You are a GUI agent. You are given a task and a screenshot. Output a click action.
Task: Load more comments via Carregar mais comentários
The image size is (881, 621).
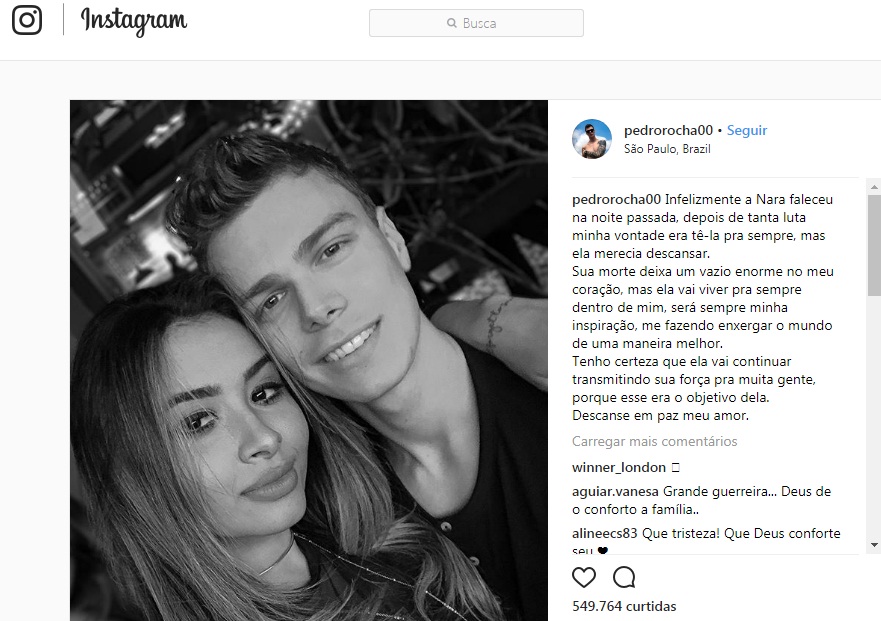click(655, 441)
